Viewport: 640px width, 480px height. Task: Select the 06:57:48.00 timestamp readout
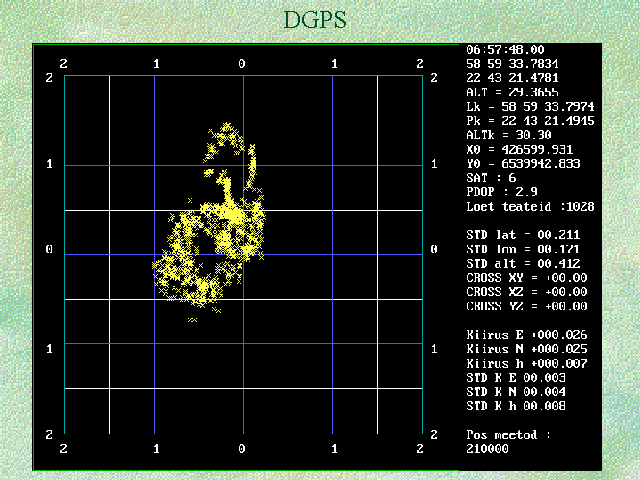click(x=505, y=49)
